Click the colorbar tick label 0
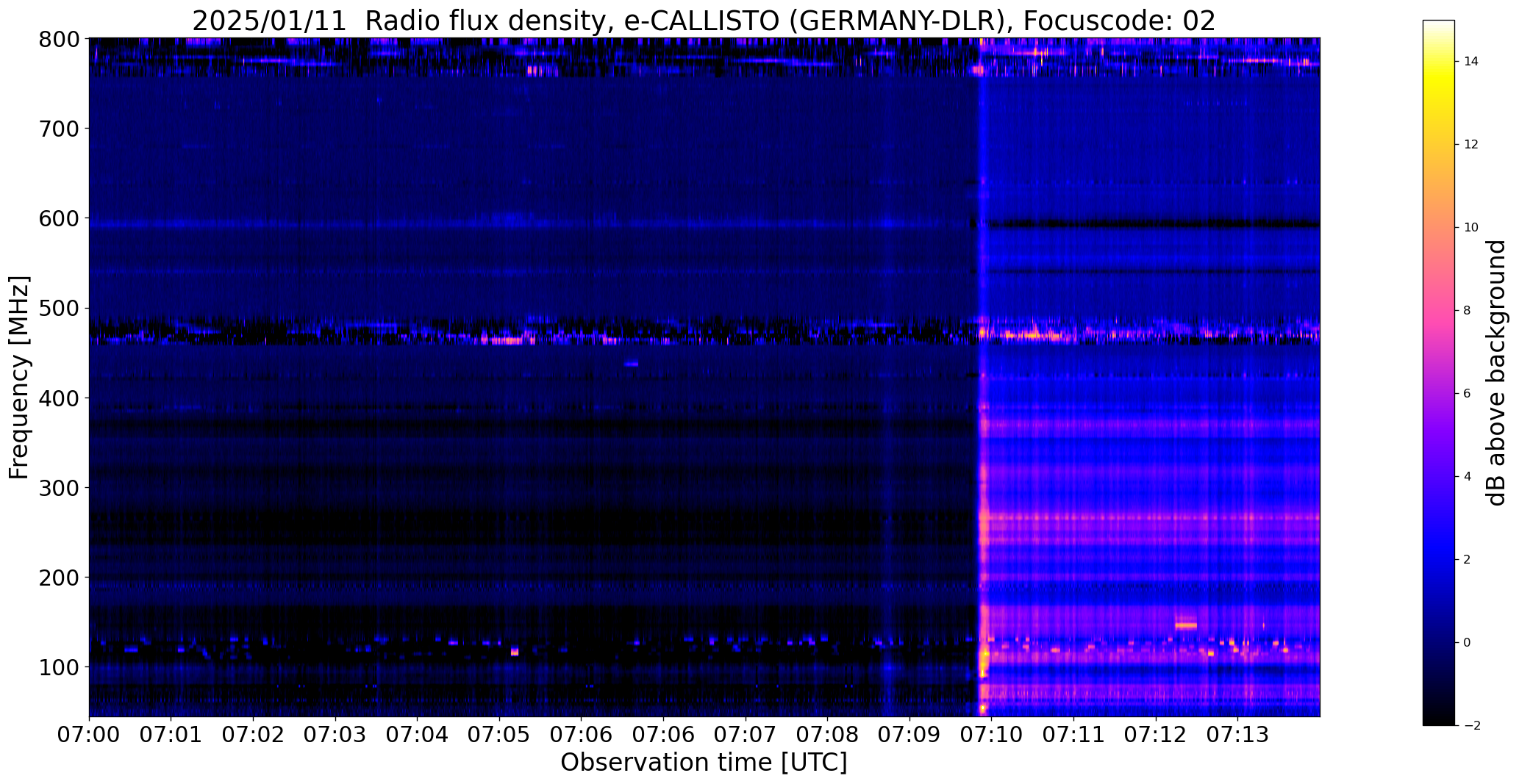Viewport: 1519px width, 784px height. 1468,643
